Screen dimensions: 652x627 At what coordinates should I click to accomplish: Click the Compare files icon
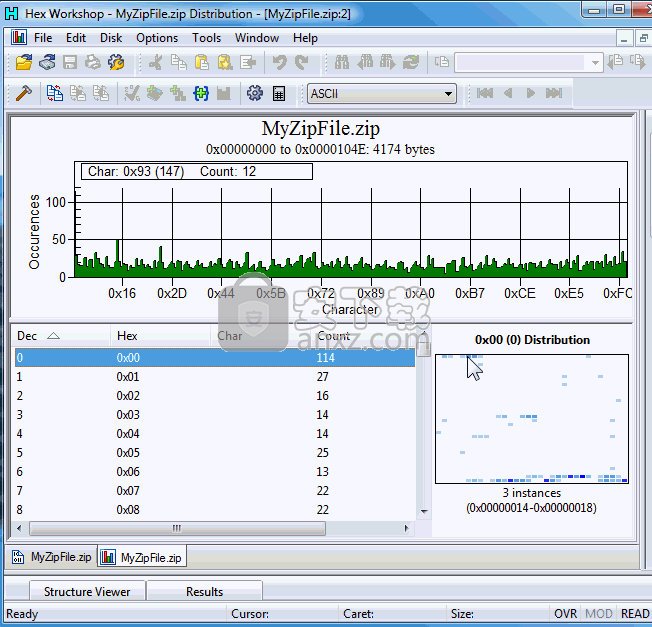(x=55, y=93)
